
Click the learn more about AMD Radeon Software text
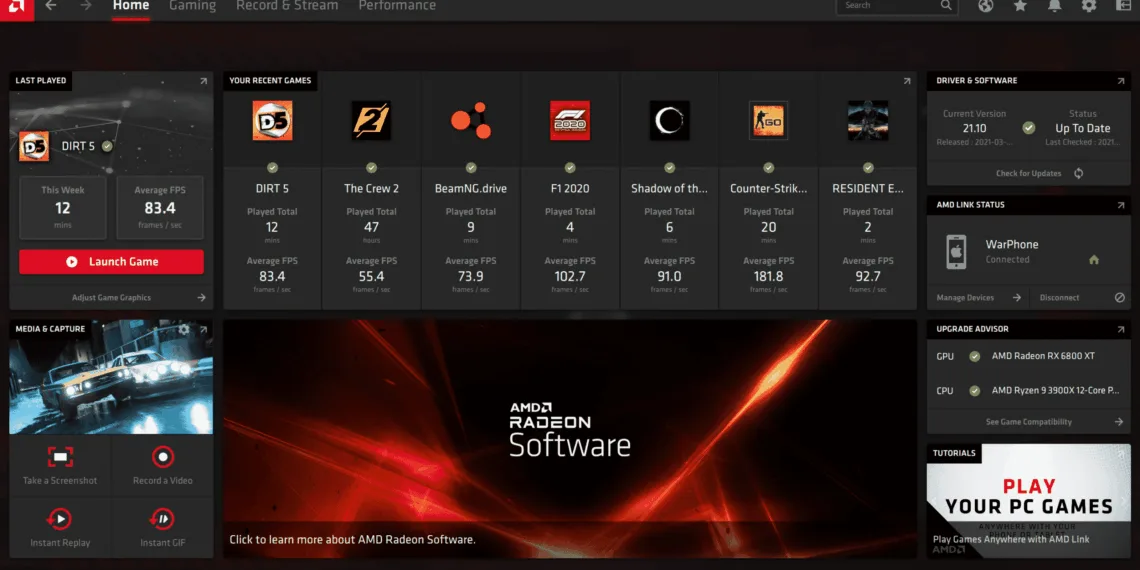pos(352,539)
